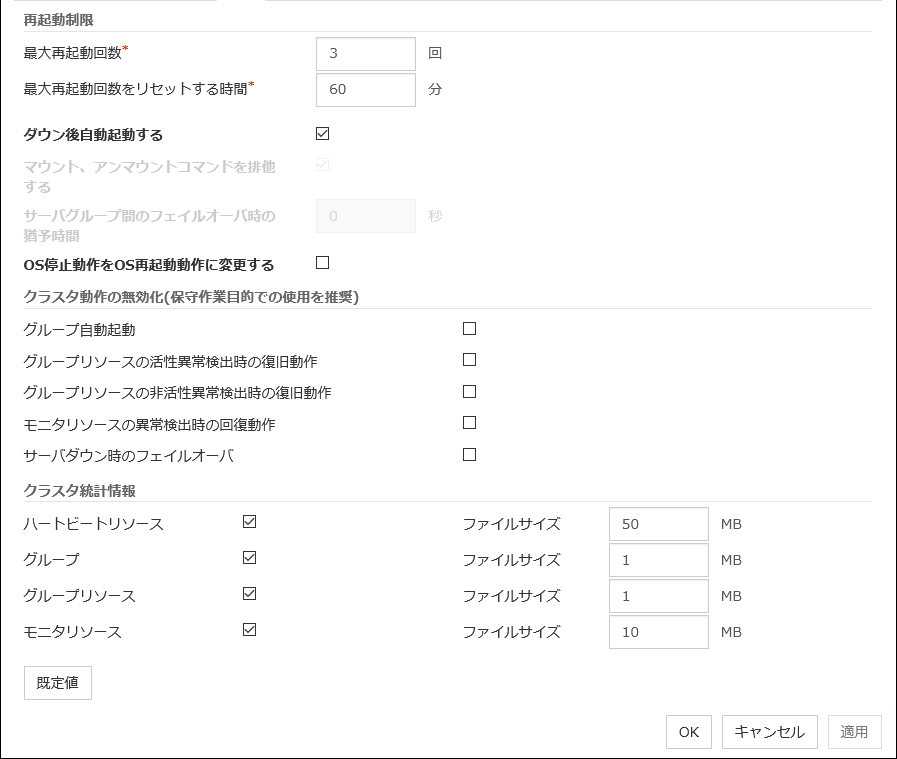Enable サーバダウン時のフェイルオーバ checkbox
897x759 pixels.
coord(469,455)
